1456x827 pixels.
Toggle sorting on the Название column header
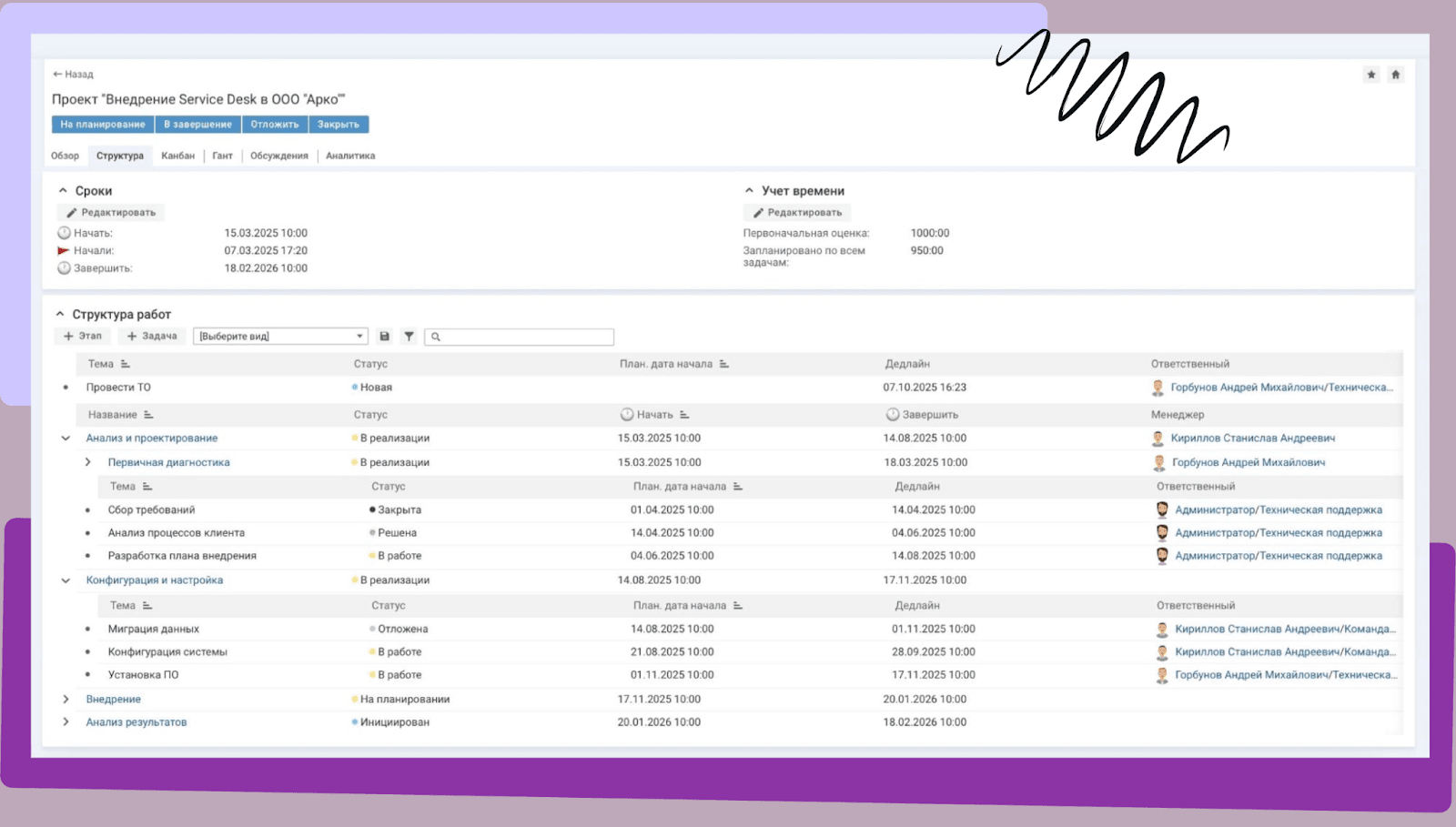point(147,414)
